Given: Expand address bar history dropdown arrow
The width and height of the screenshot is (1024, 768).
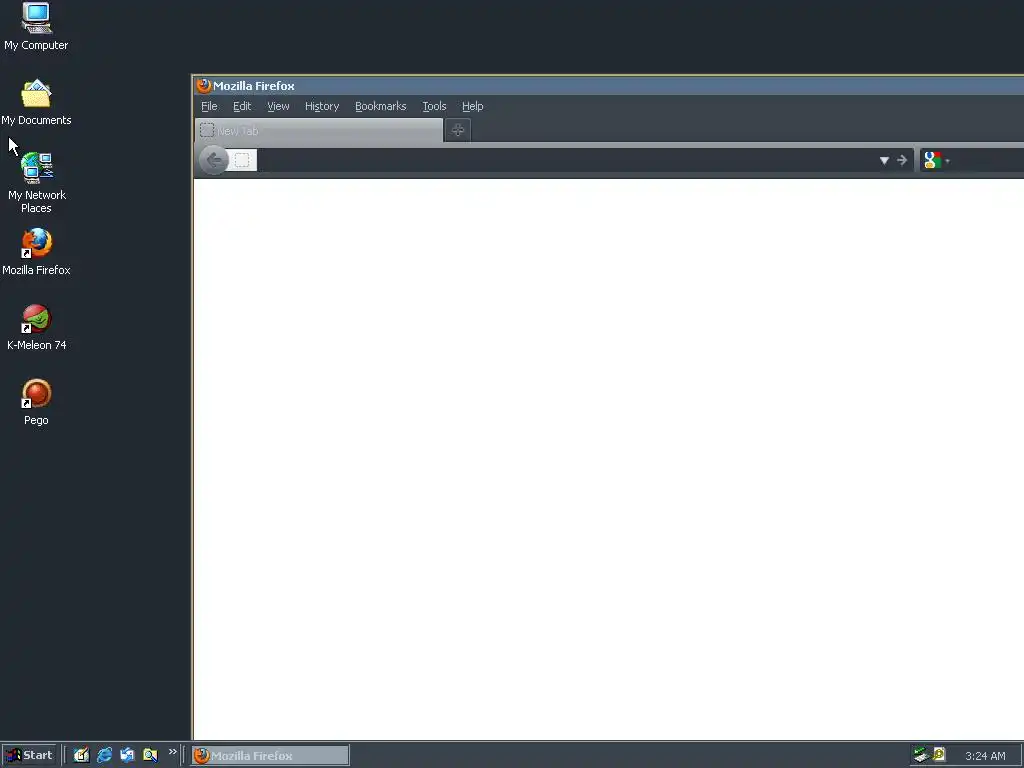Looking at the screenshot, I should coord(884,161).
